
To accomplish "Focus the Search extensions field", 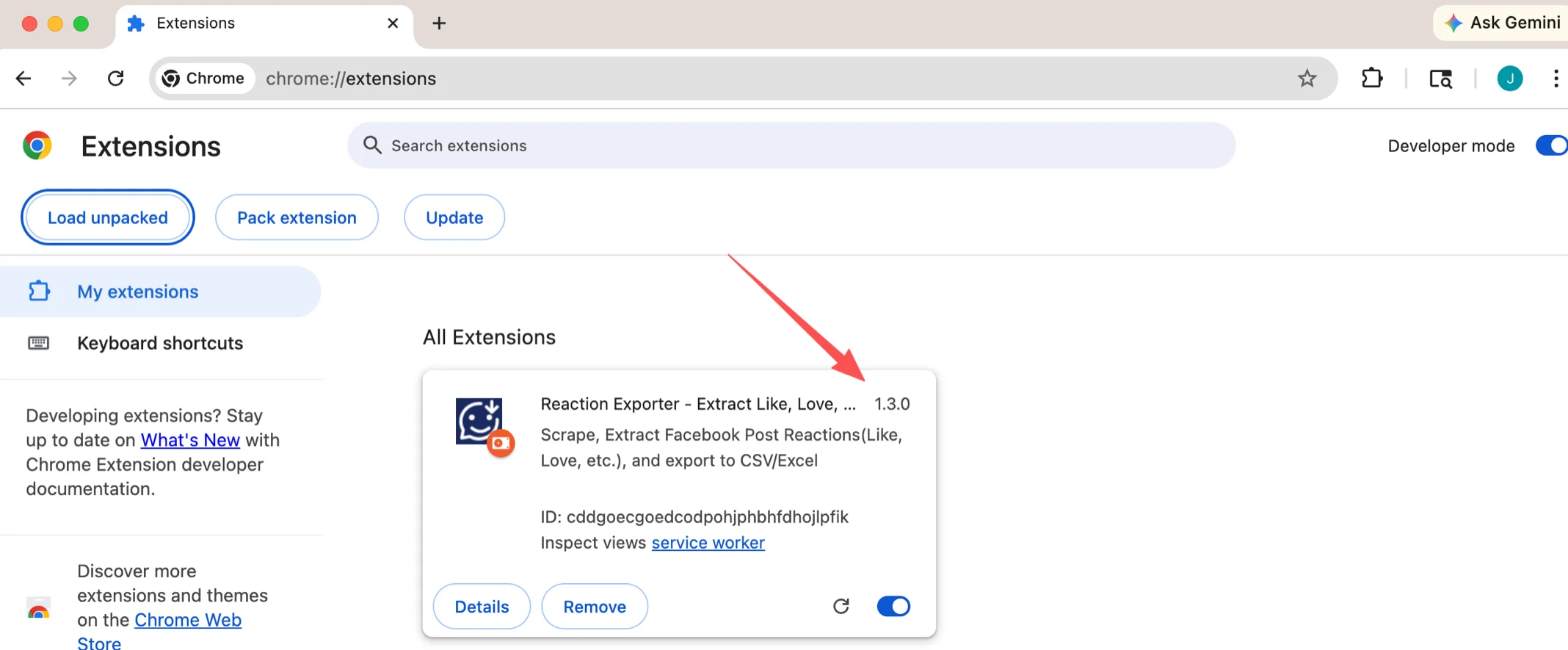I will (x=791, y=145).
